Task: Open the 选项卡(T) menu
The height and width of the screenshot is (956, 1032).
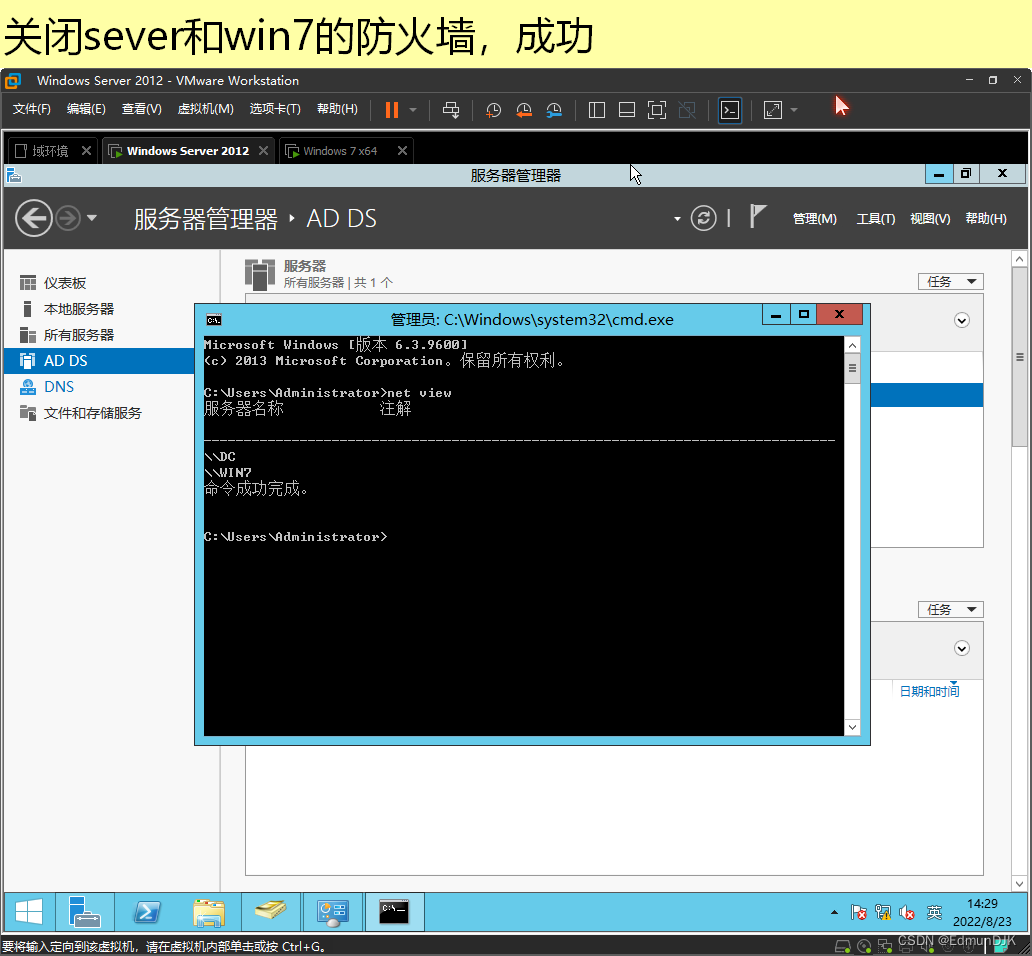Action: click(x=275, y=109)
